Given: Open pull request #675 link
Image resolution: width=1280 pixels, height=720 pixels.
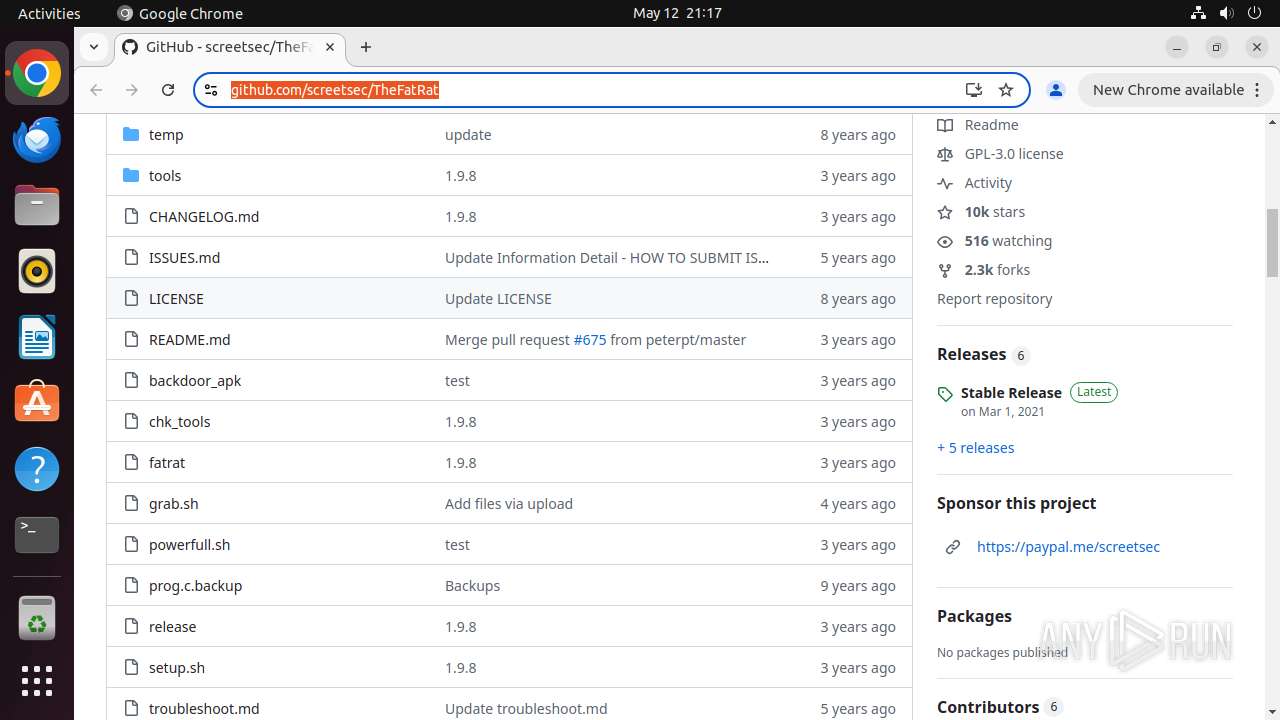Looking at the screenshot, I should 590,339.
